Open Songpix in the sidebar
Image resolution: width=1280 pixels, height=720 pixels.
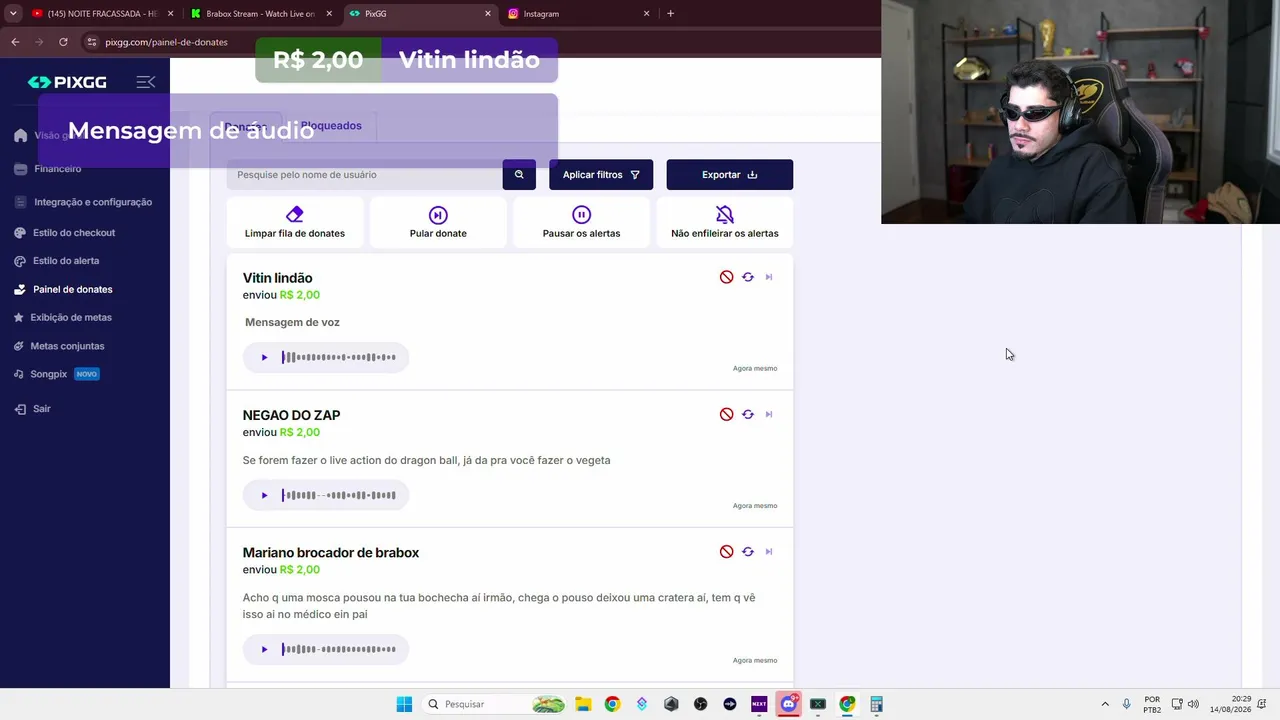coord(57,374)
